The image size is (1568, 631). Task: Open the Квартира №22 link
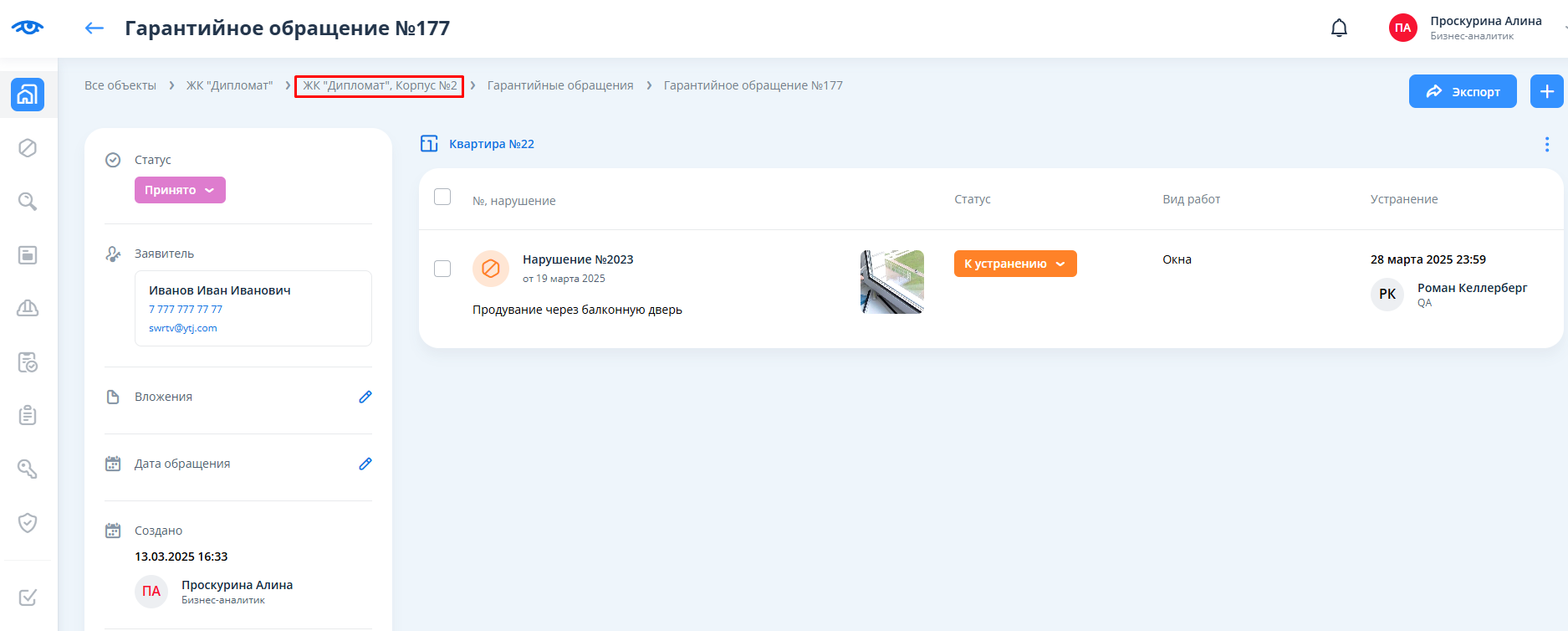click(491, 144)
